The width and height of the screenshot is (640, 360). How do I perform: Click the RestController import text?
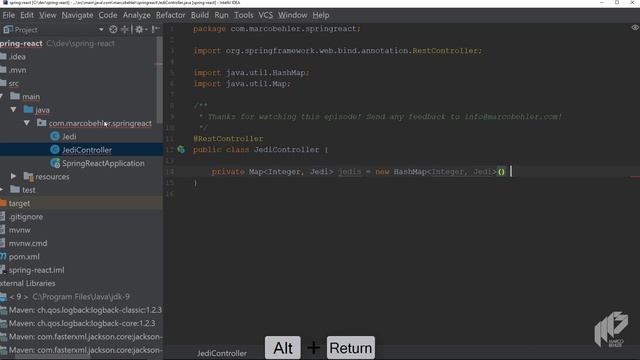445,51
